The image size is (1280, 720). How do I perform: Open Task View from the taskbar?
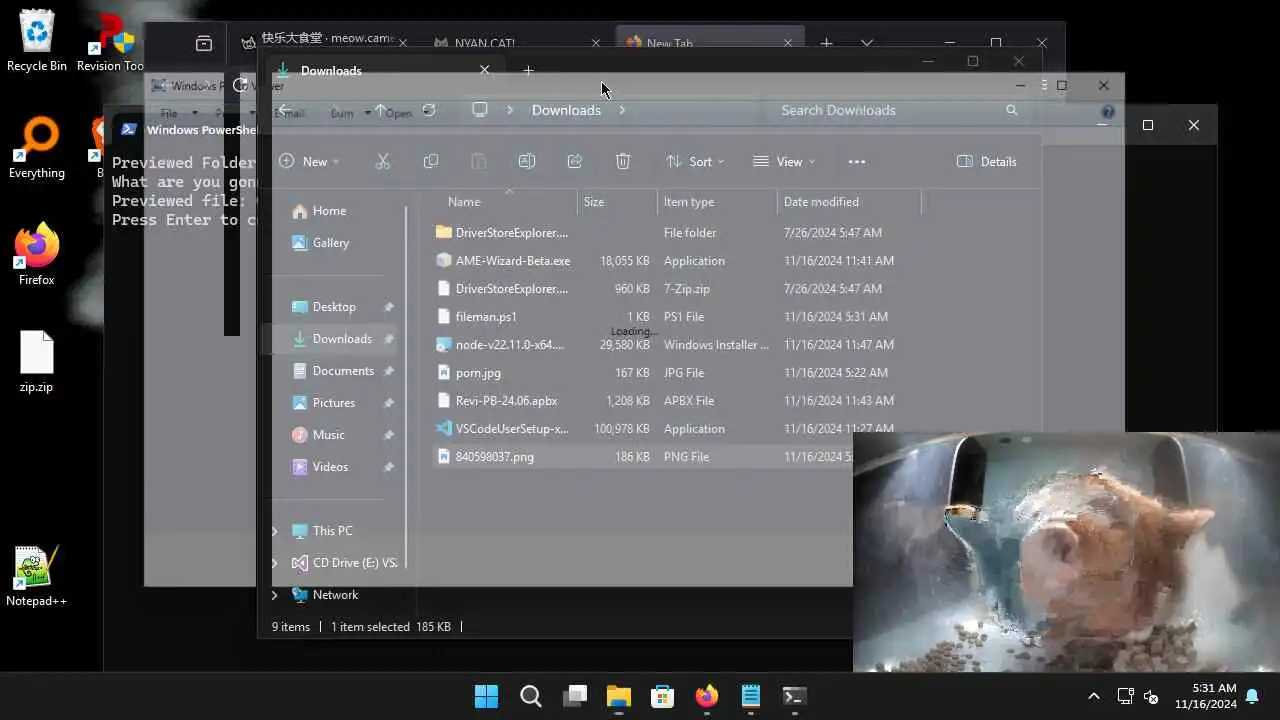tap(575, 696)
